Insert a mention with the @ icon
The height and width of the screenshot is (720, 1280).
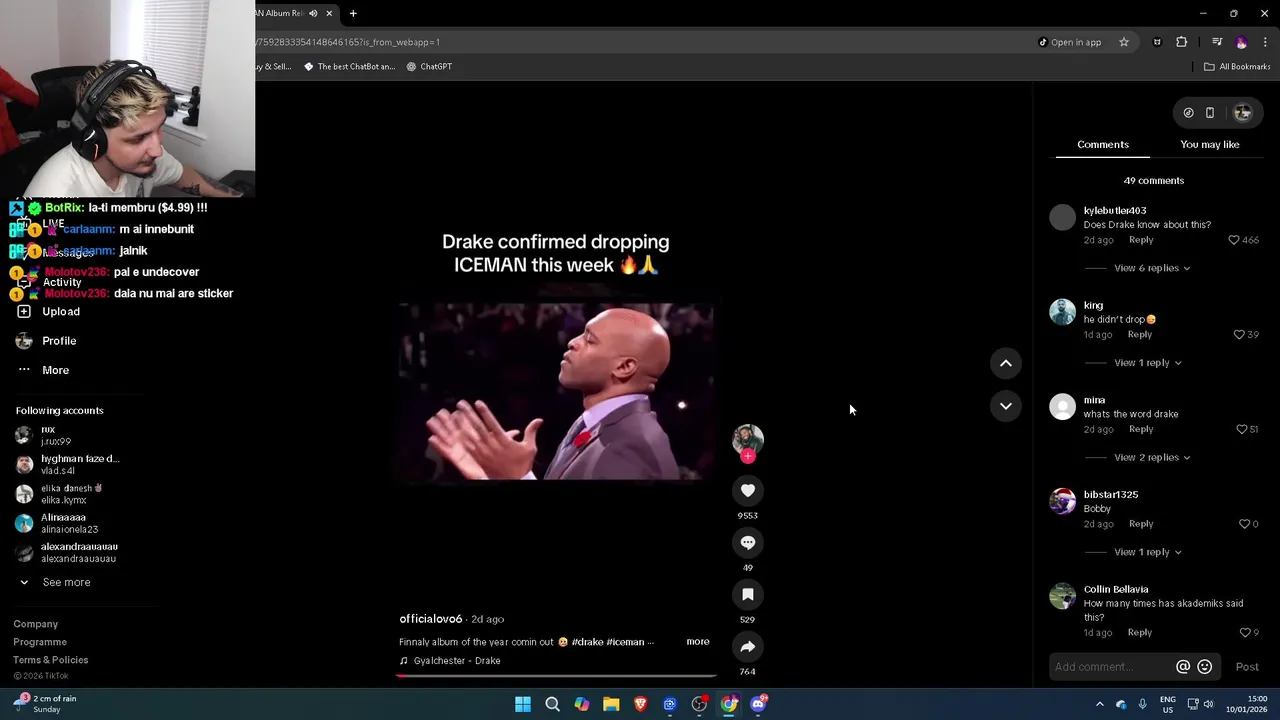pyautogui.click(x=1183, y=667)
